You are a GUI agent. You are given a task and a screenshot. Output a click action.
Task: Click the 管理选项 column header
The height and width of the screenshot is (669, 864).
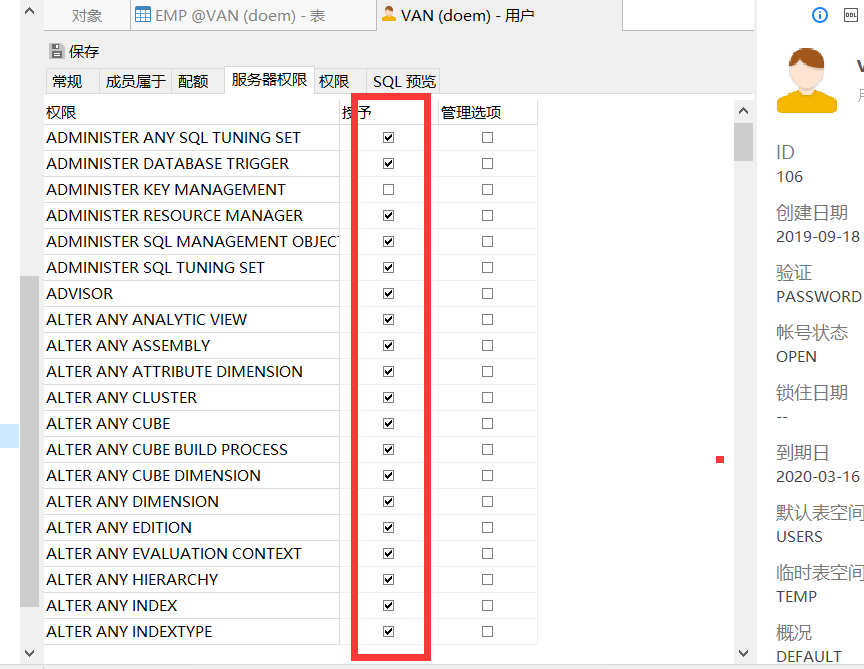point(487,112)
